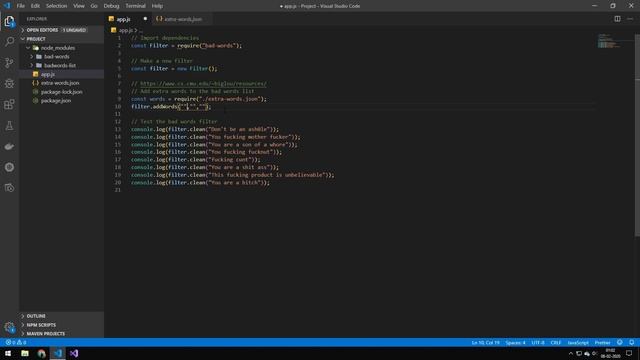Image resolution: width=640 pixels, height=360 pixels.
Task: Select app.js in the Explorer tree
Action: pyautogui.click(x=62, y=74)
